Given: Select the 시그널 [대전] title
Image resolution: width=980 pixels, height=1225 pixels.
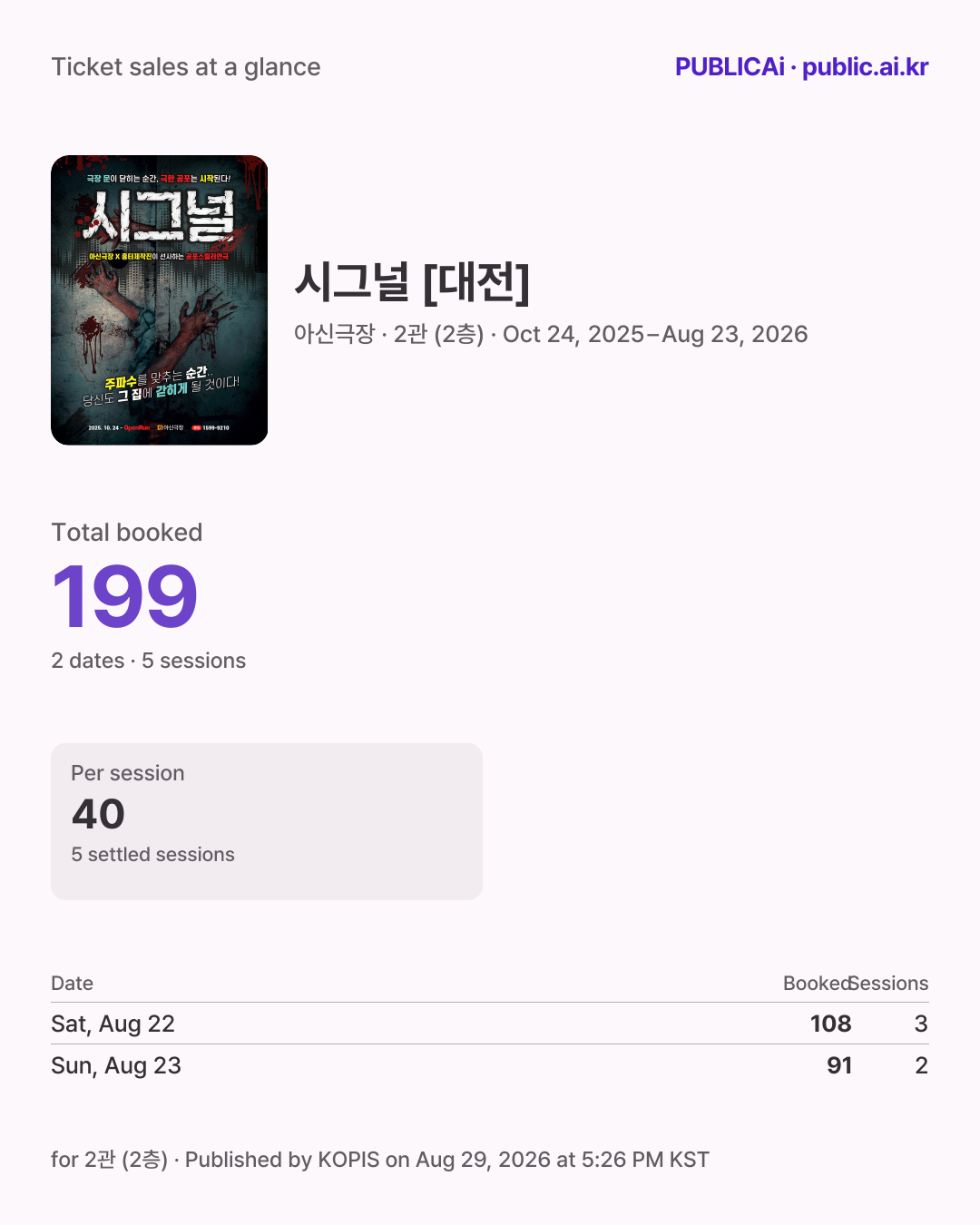Looking at the screenshot, I should tap(412, 281).
